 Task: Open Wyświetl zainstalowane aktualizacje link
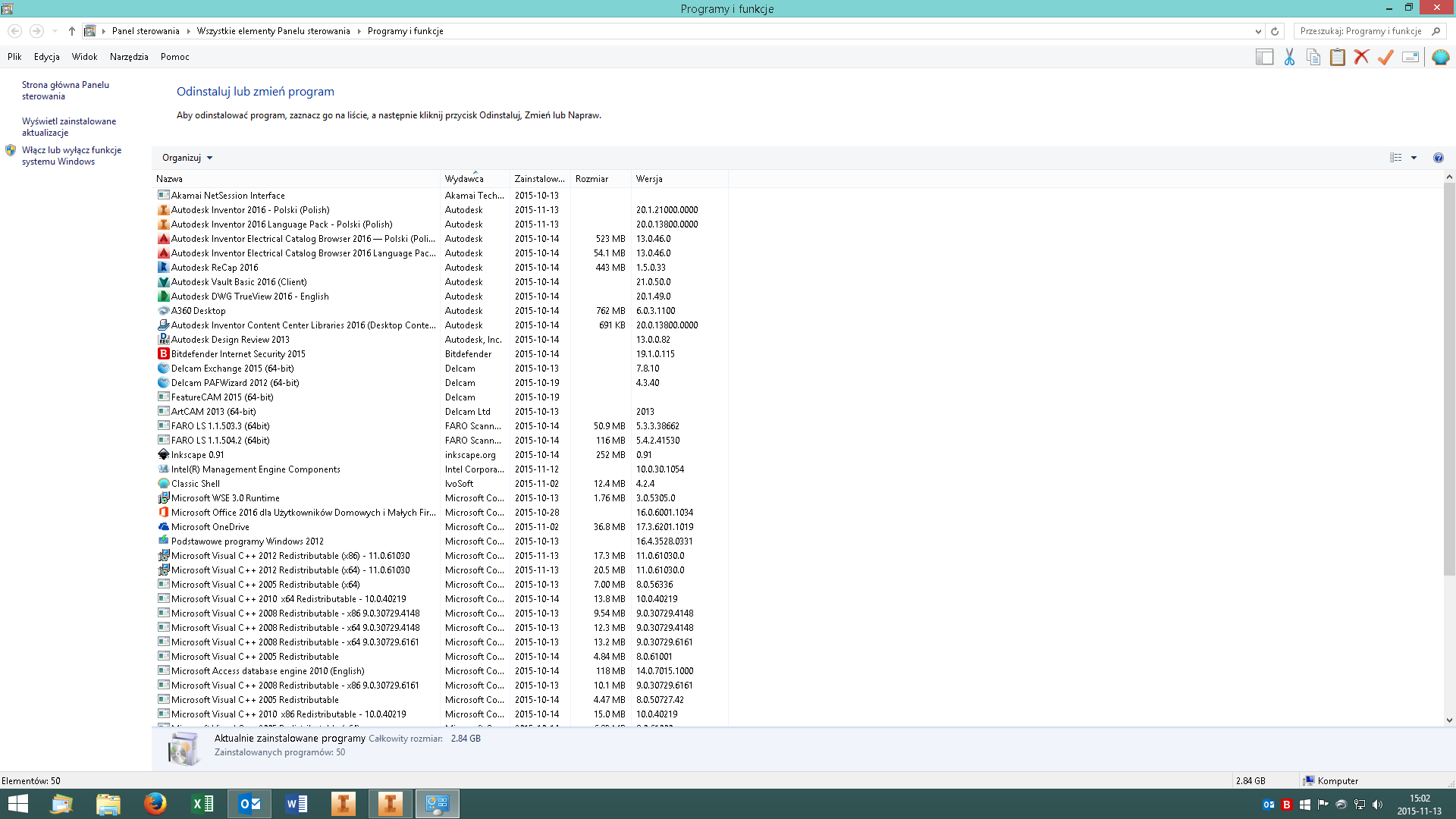[x=69, y=127]
